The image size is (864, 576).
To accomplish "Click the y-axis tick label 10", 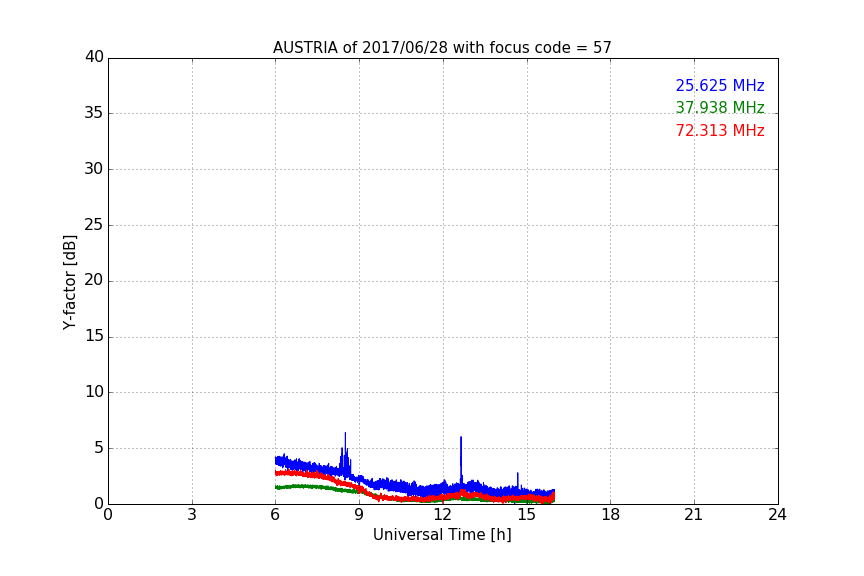I will pos(94,392).
